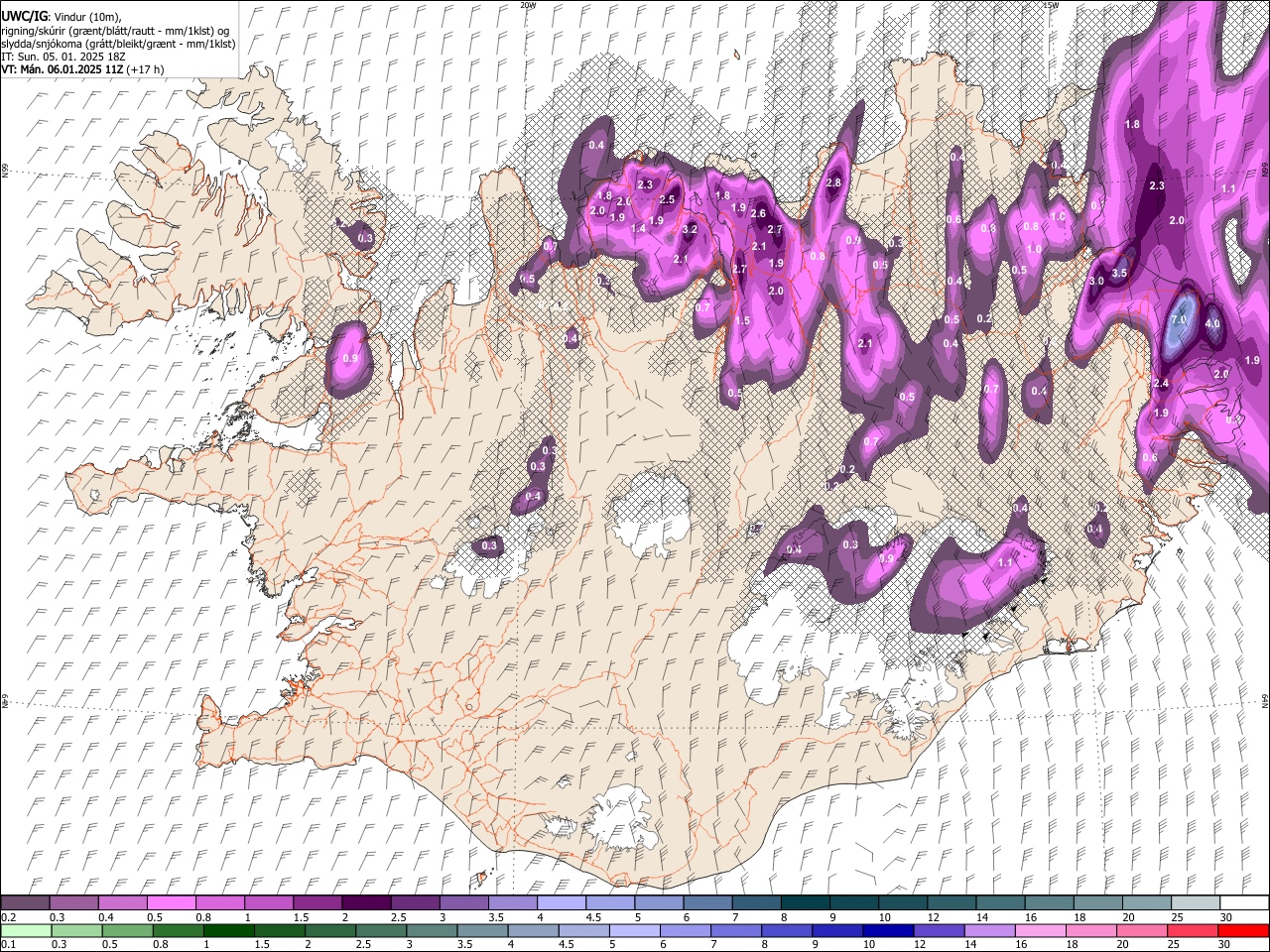
Task: Select the darkest purple 2 swatch on snow scale
Action: pos(366,903)
